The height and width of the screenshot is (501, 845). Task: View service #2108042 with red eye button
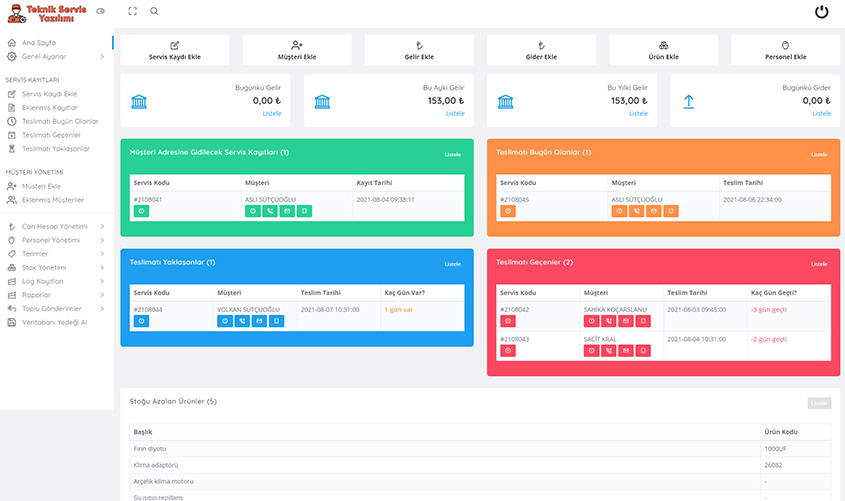pos(508,321)
